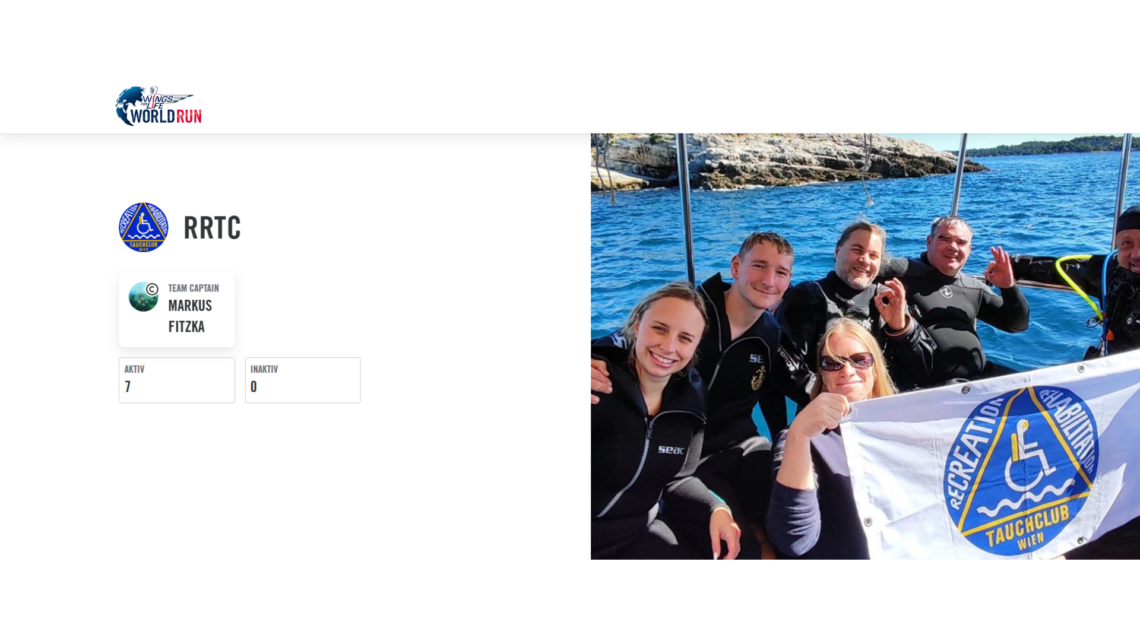
Task: Click the round RRTC team badge
Action: 143,227
